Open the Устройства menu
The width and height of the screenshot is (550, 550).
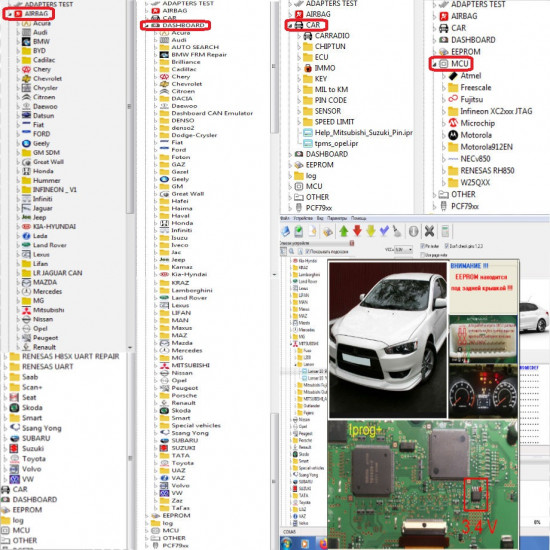(303, 218)
